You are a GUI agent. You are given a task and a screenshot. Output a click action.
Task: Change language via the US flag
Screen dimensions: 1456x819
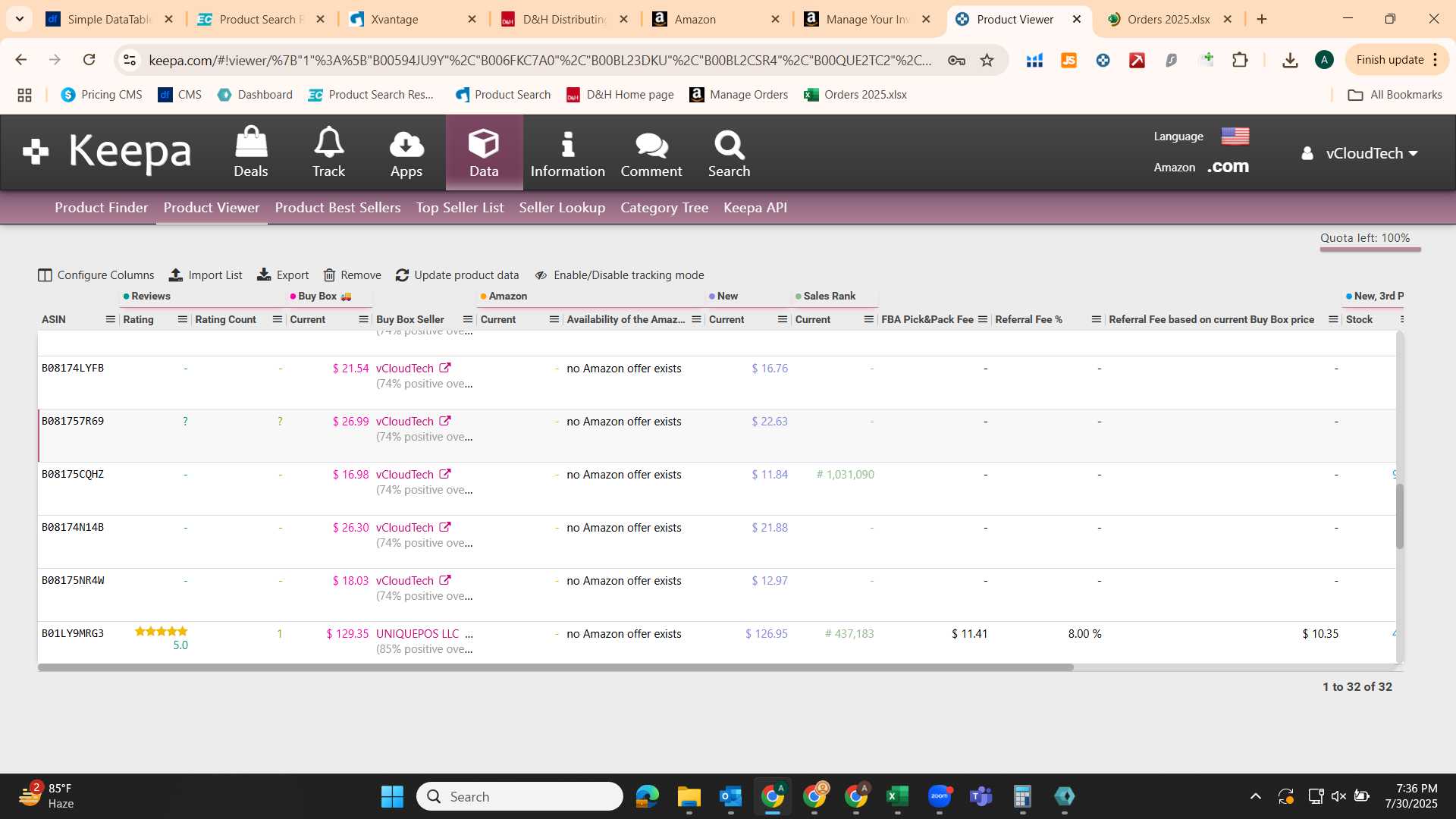tap(1235, 136)
